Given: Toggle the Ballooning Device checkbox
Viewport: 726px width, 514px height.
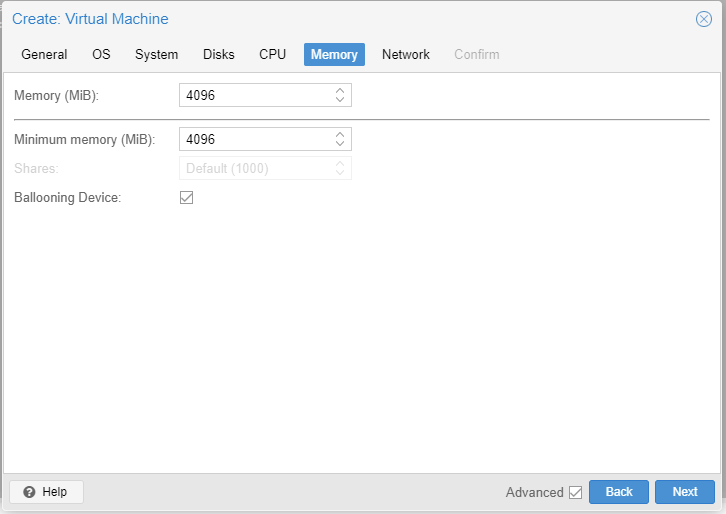Looking at the screenshot, I should coord(186,197).
